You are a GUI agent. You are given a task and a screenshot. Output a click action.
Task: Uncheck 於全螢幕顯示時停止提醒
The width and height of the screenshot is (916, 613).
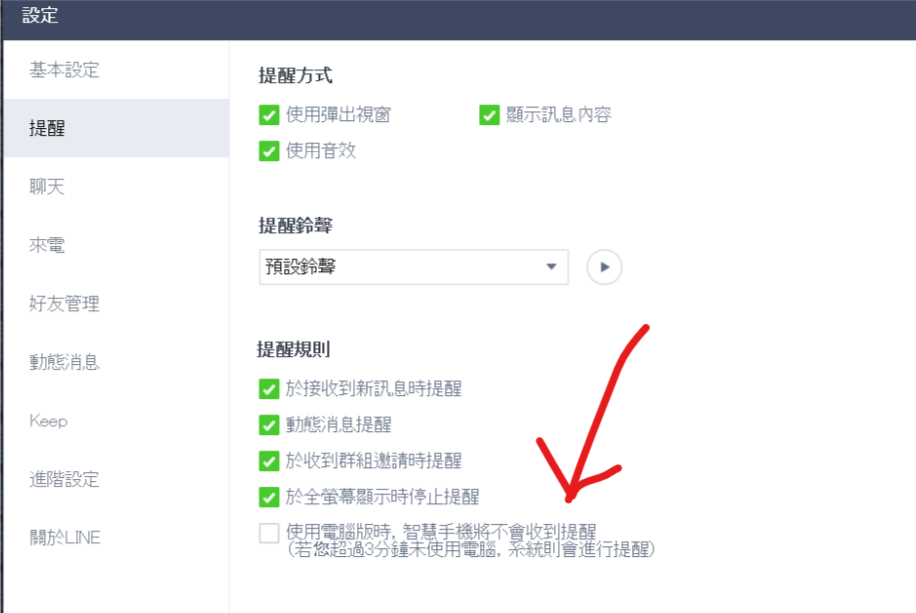(x=269, y=497)
